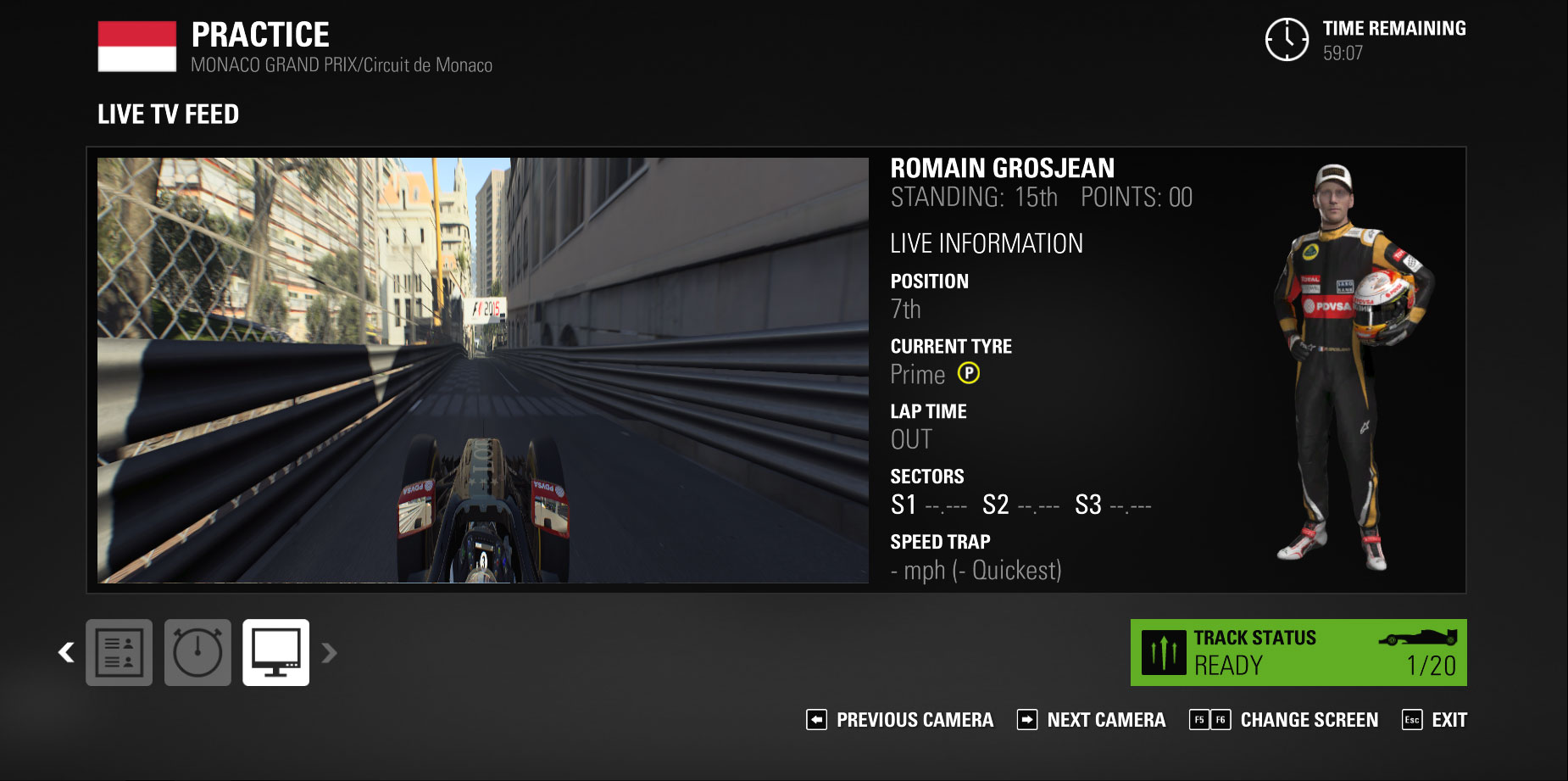The width and height of the screenshot is (1568, 781).
Task: Click the 1/20 cars counter
Action: coord(1432,666)
